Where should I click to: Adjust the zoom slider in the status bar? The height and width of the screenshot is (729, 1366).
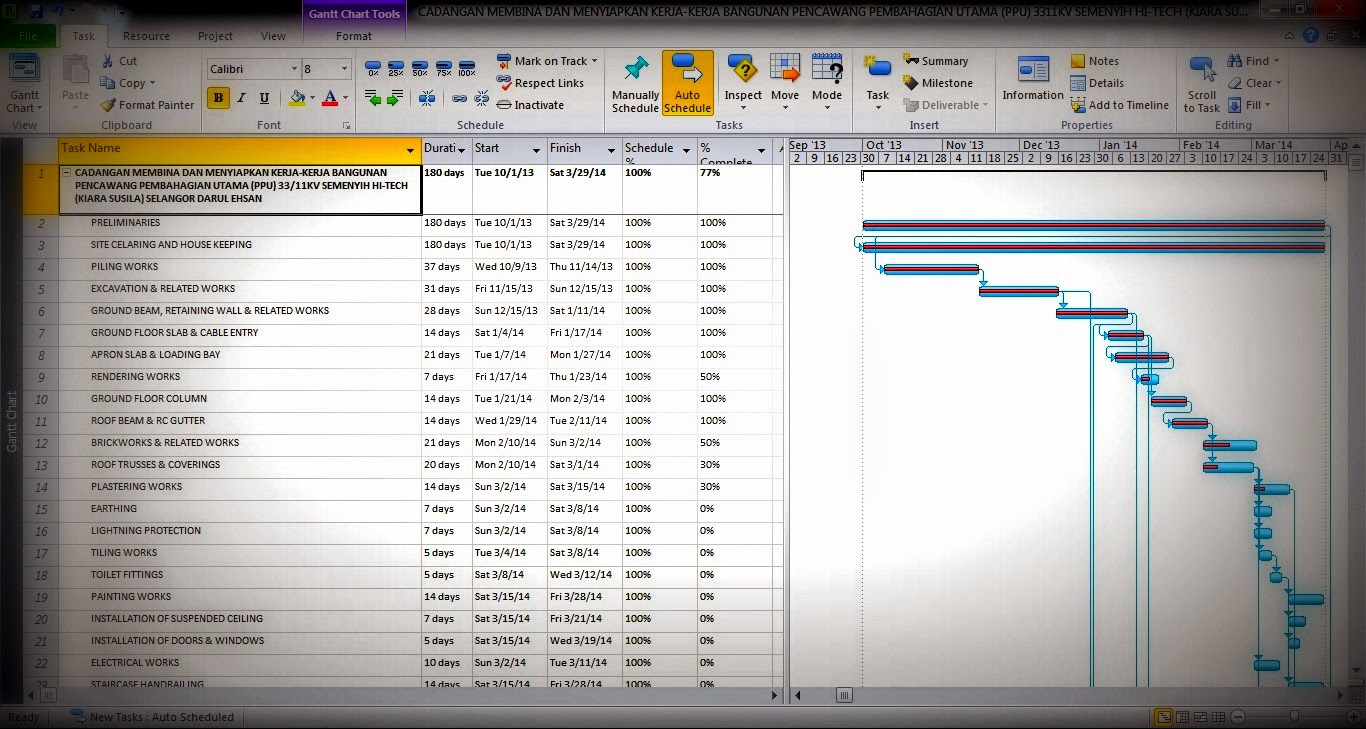(x=1294, y=715)
